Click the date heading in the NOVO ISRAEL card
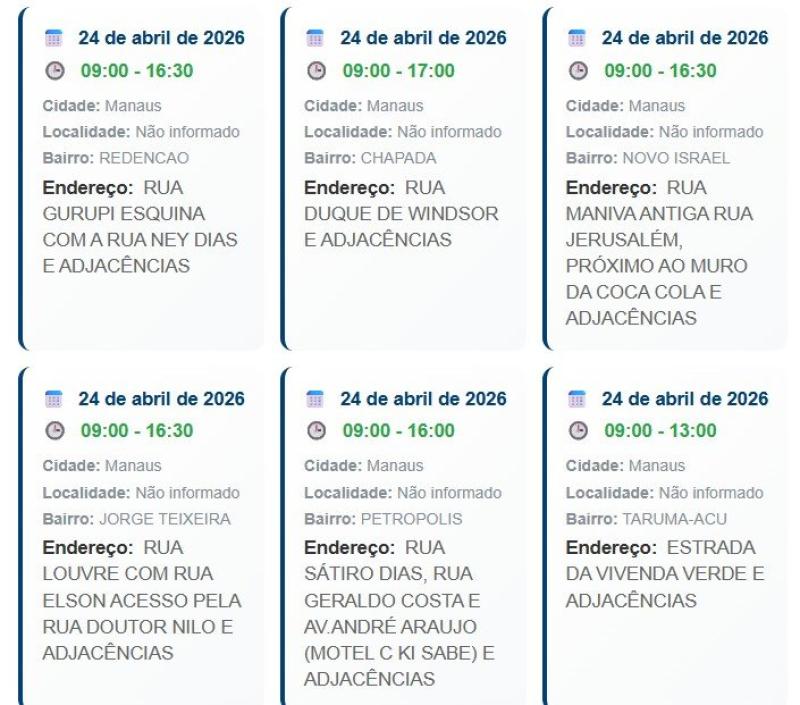The height and width of the screenshot is (705, 800). click(685, 38)
